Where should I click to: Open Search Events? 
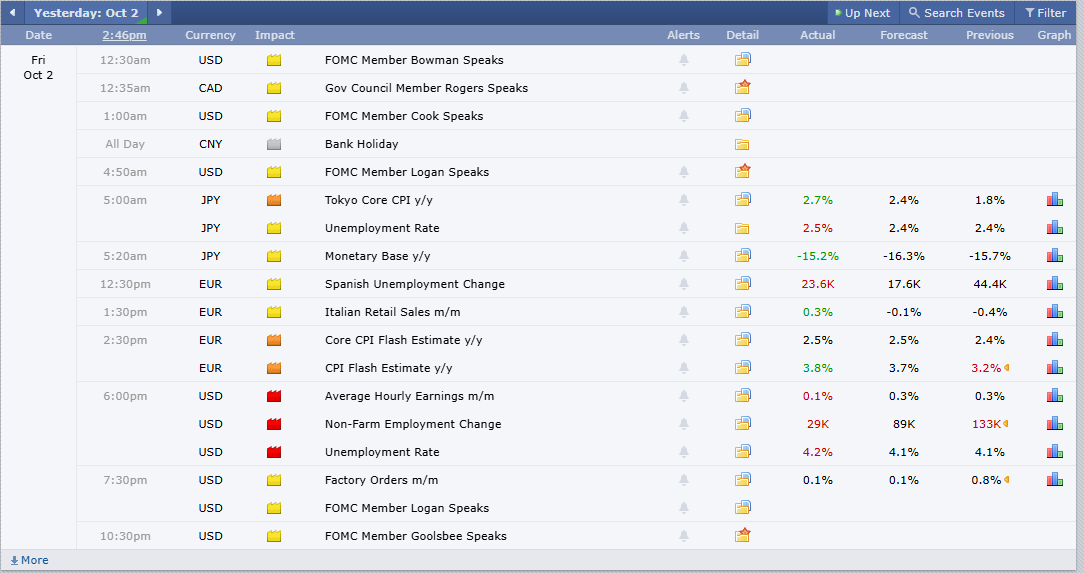(x=956, y=12)
